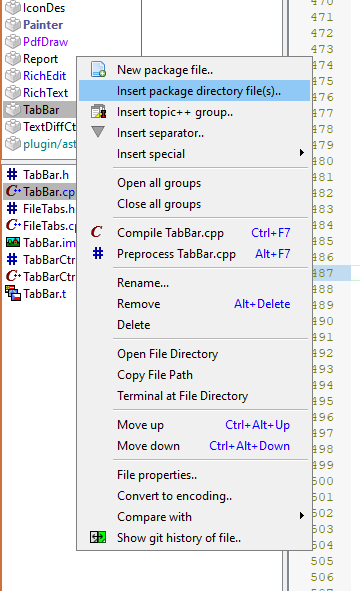Click the TabBarCtrl C++ source file icon
This screenshot has width=360, height=591.
point(13,276)
